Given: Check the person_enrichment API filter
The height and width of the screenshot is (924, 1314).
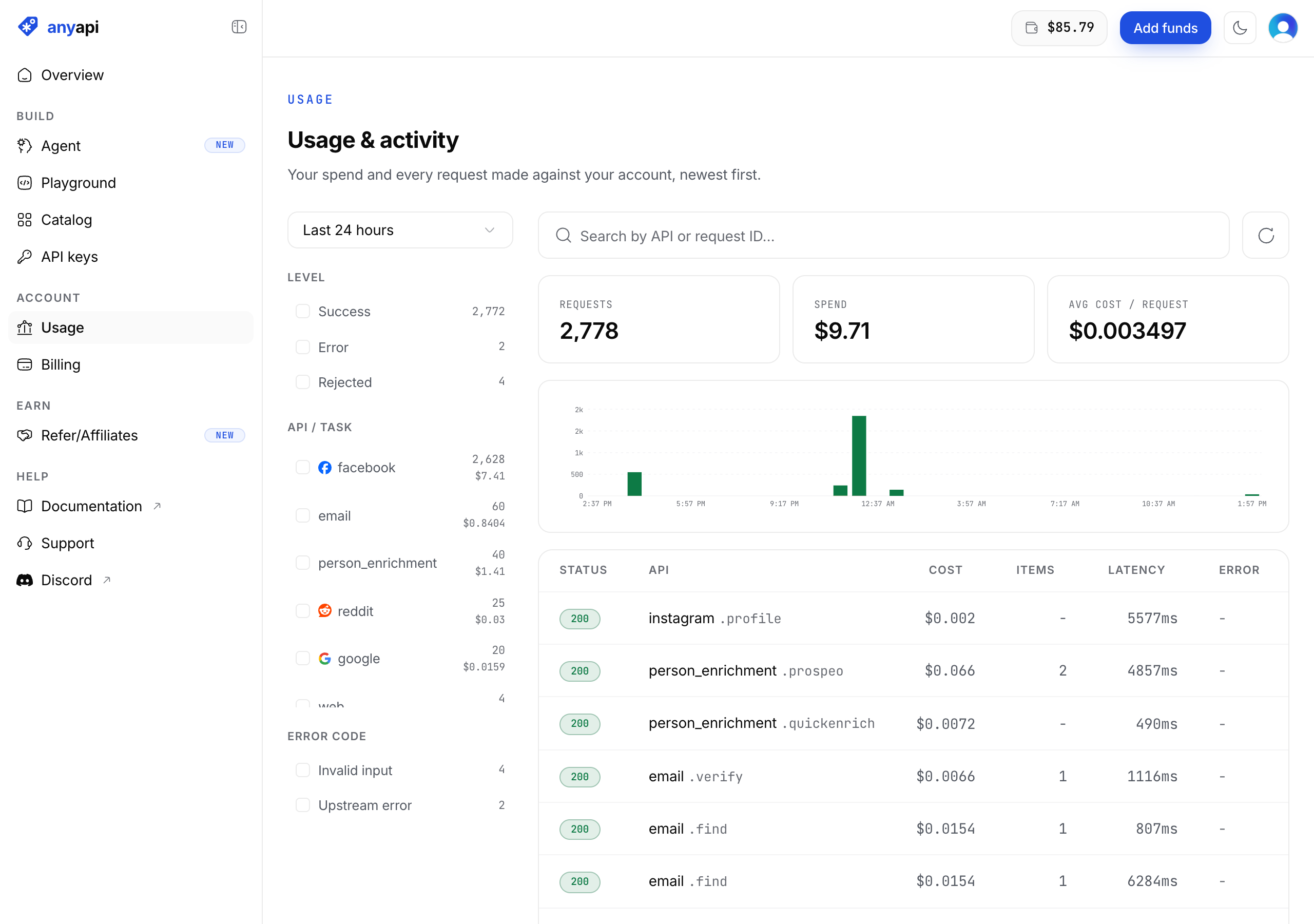Looking at the screenshot, I should [x=303, y=563].
